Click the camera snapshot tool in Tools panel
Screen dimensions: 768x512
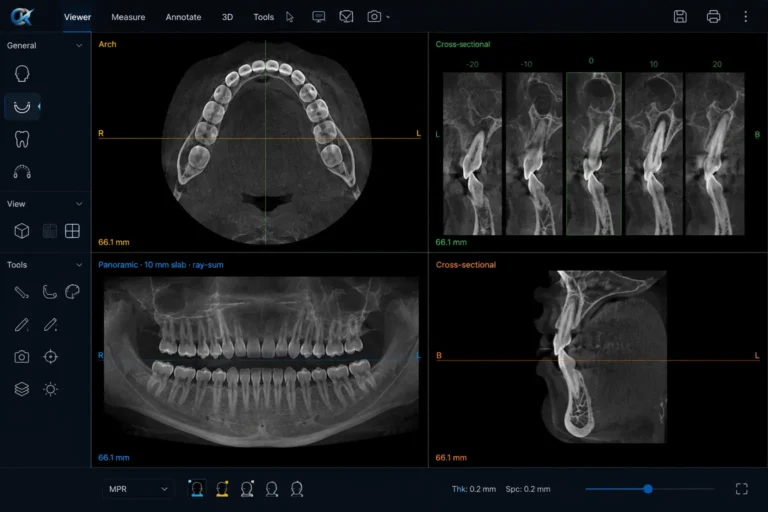pos(22,357)
